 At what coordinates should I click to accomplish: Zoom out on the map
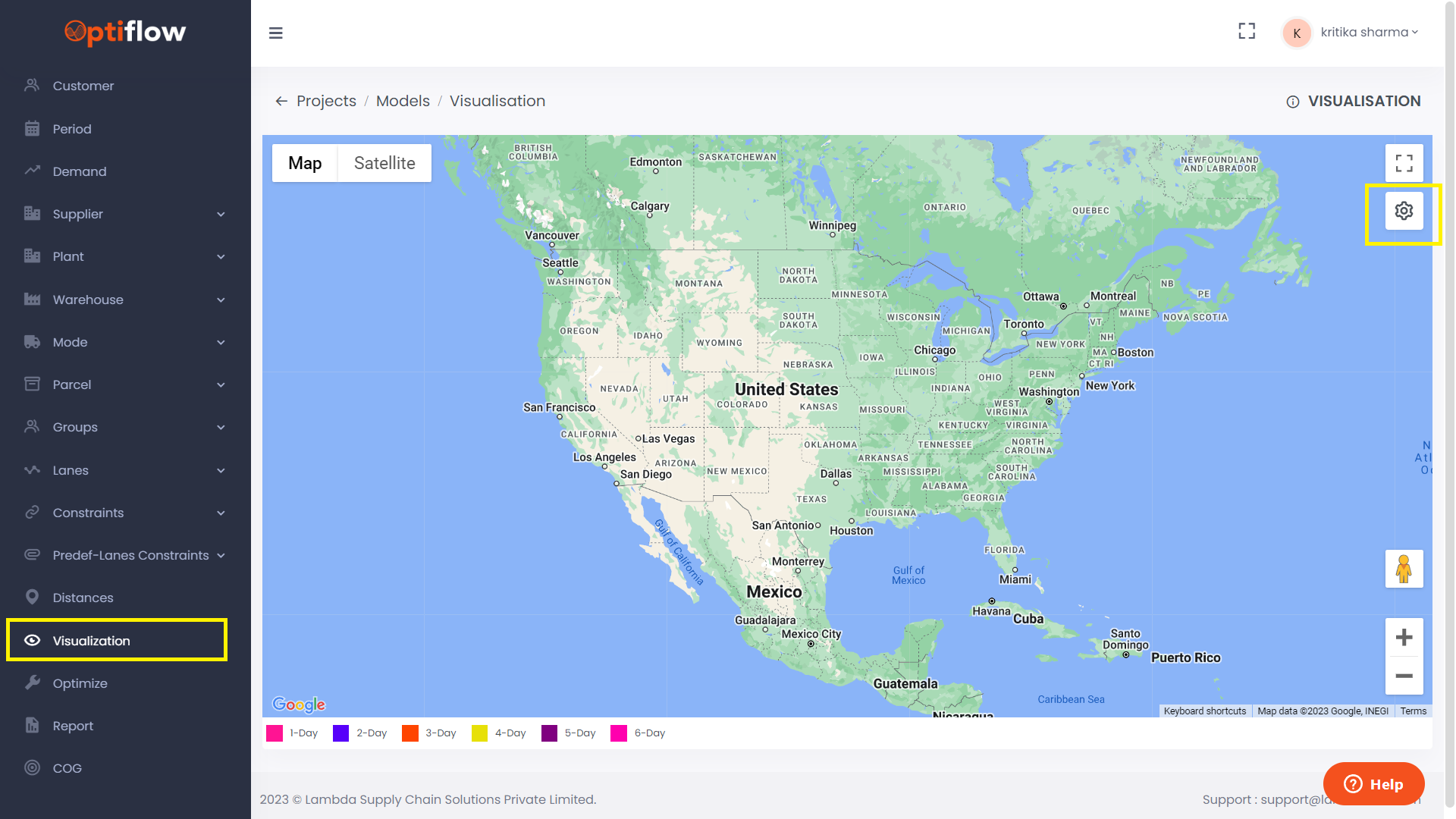click(x=1404, y=676)
